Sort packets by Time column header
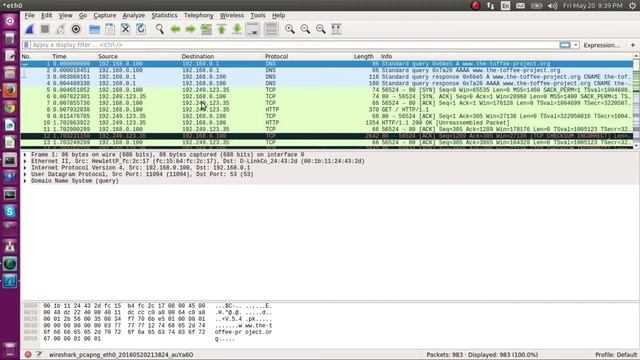Image resolution: width=640 pixels, height=360 pixels. tap(59, 56)
